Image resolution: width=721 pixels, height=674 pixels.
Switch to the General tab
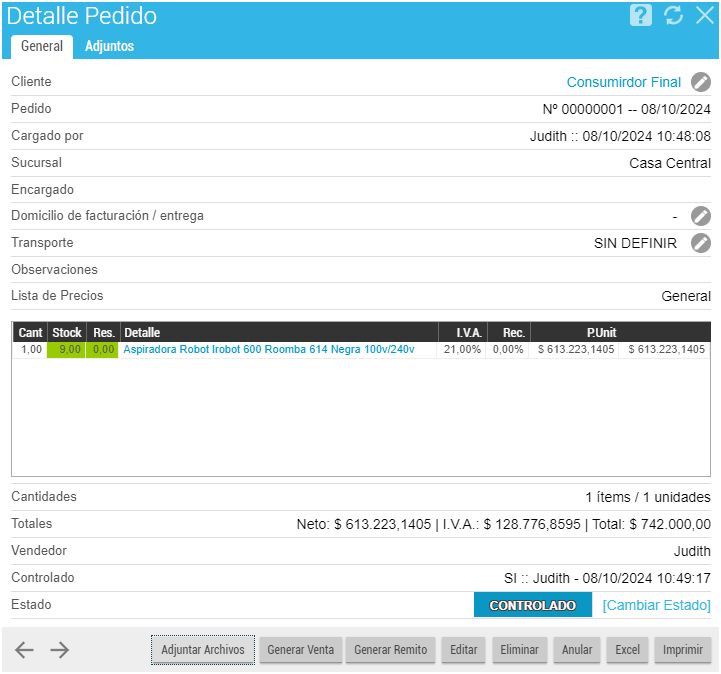42,46
